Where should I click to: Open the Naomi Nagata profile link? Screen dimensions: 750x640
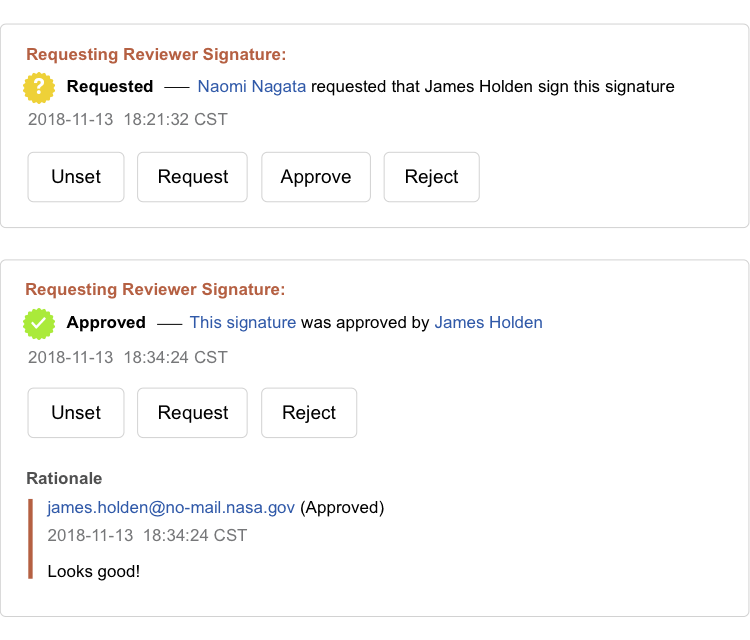click(x=252, y=87)
